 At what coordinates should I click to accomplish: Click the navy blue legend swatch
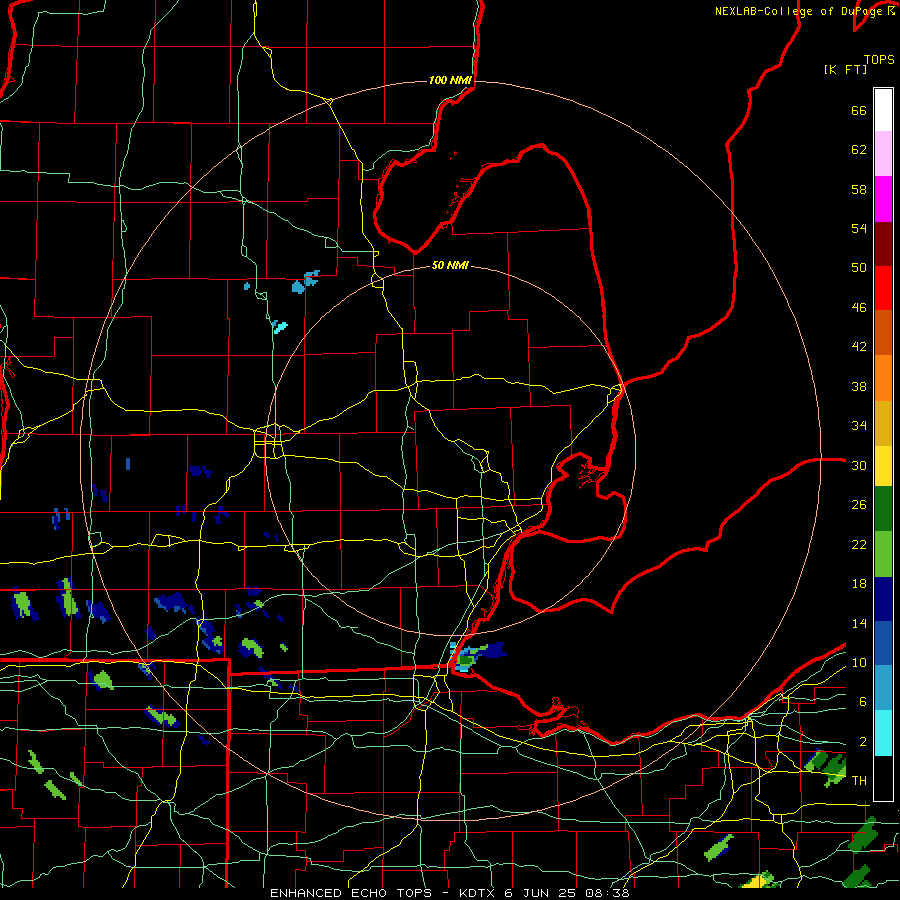click(883, 599)
